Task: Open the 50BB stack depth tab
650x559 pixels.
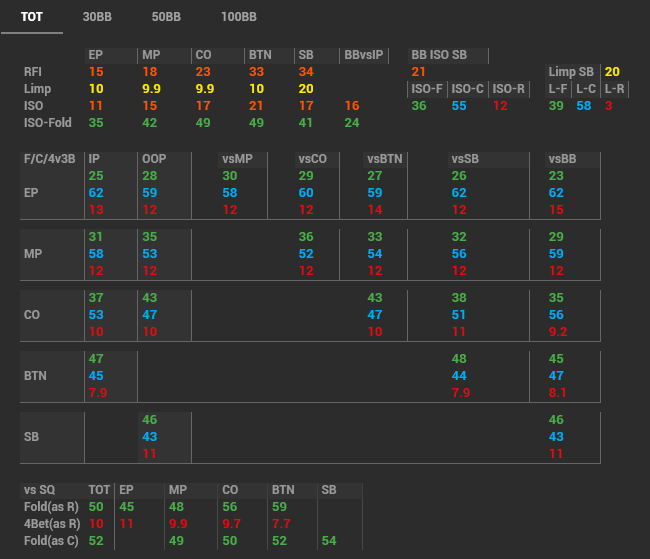Action: point(166,17)
